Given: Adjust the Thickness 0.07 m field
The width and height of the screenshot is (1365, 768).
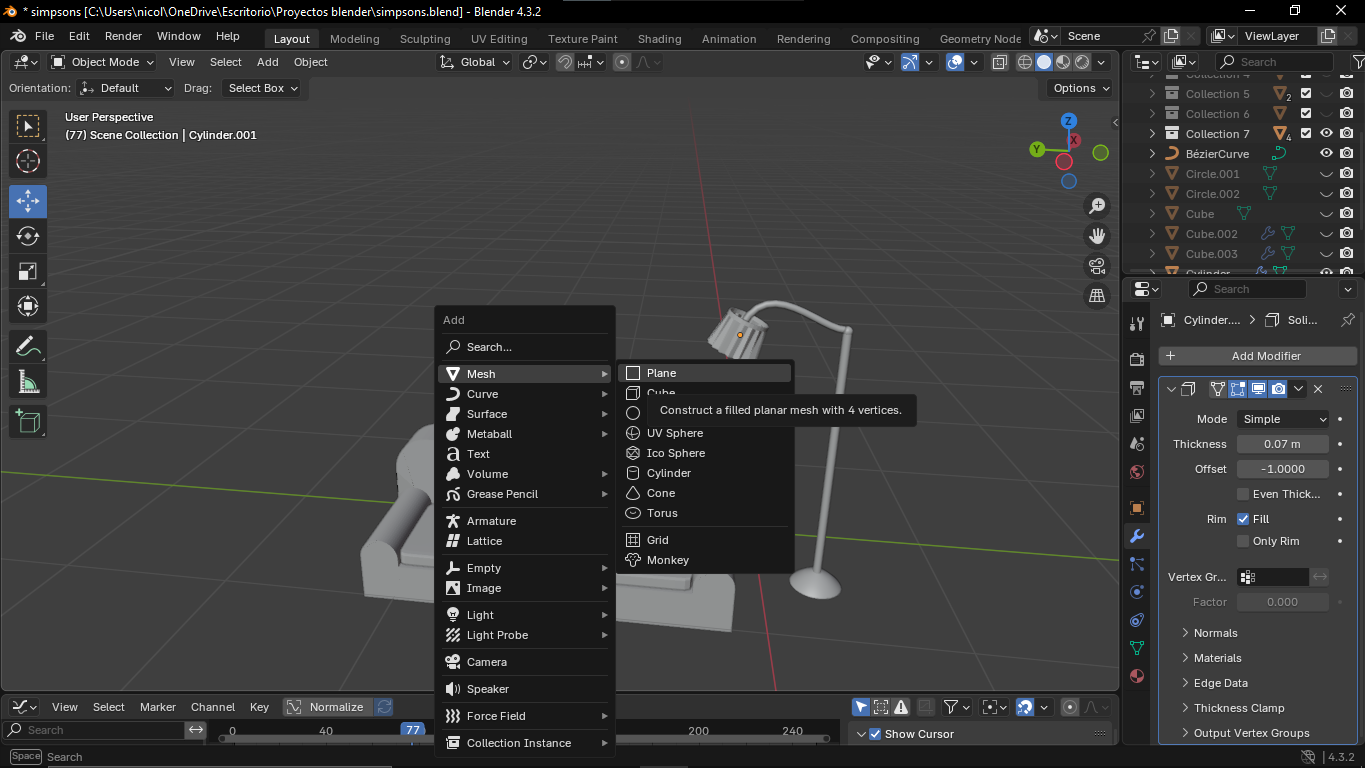Looking at the screenshot, I should click(x=1283, y=444).
